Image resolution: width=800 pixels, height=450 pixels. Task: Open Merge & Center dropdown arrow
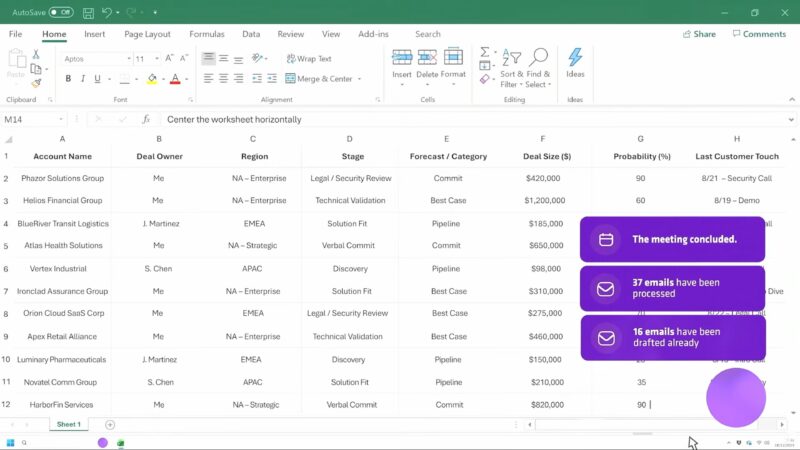click(360, 79)
